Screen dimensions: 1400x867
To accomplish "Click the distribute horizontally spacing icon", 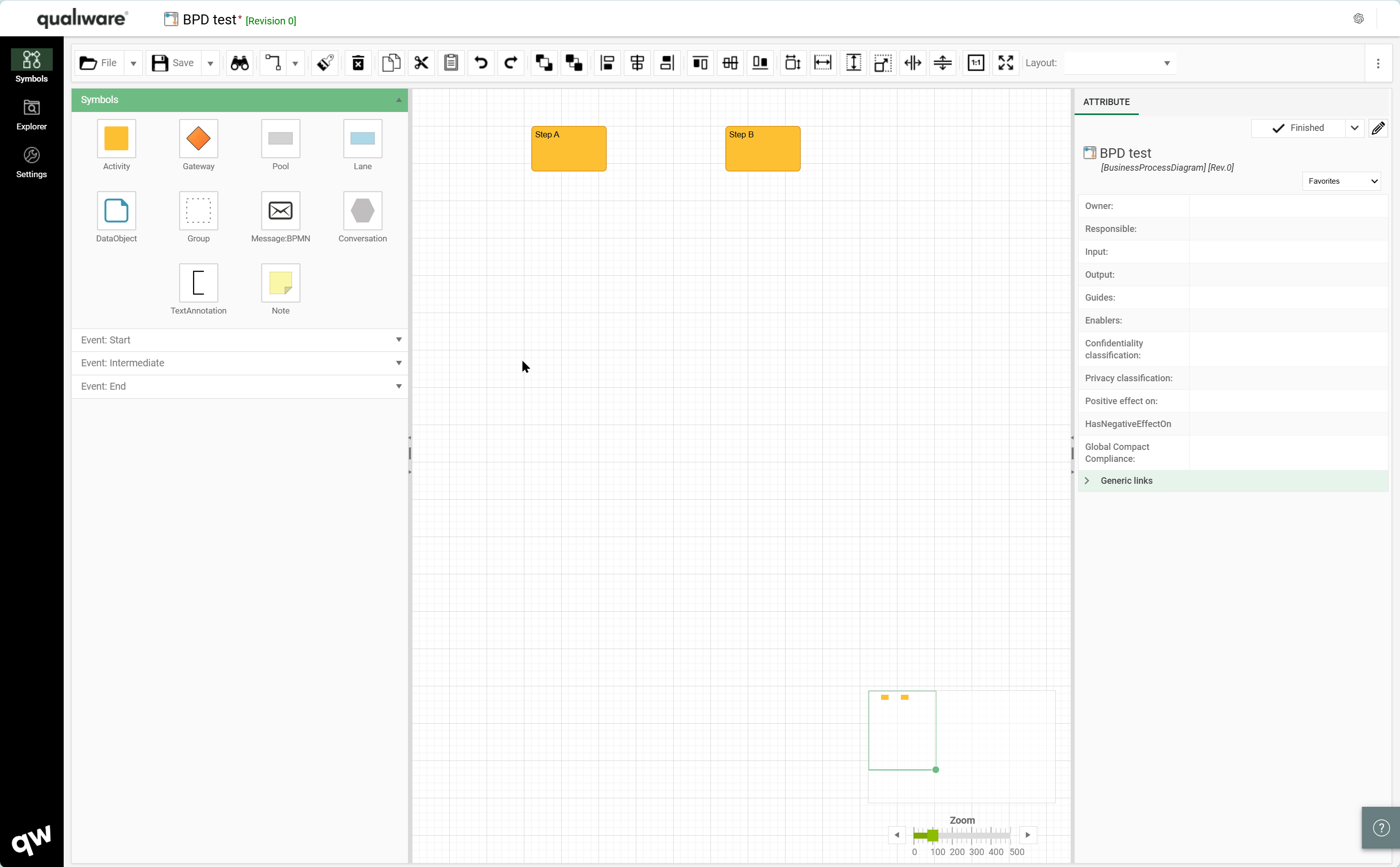I will coord(913,63).
